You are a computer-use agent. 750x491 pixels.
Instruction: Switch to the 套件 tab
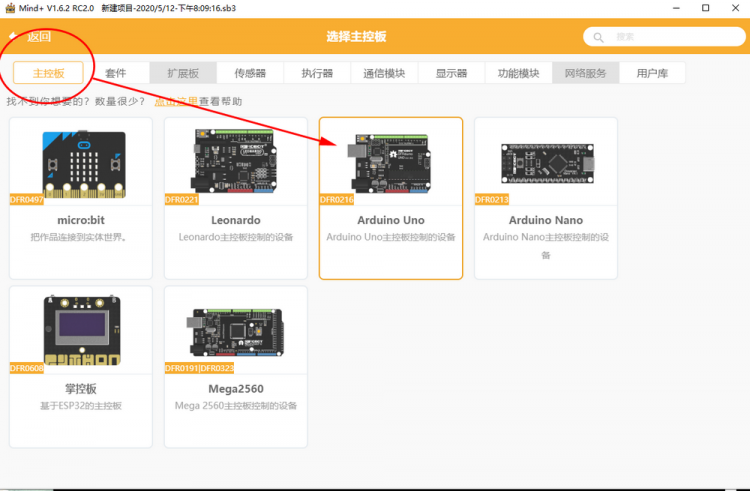coord(116,73)
